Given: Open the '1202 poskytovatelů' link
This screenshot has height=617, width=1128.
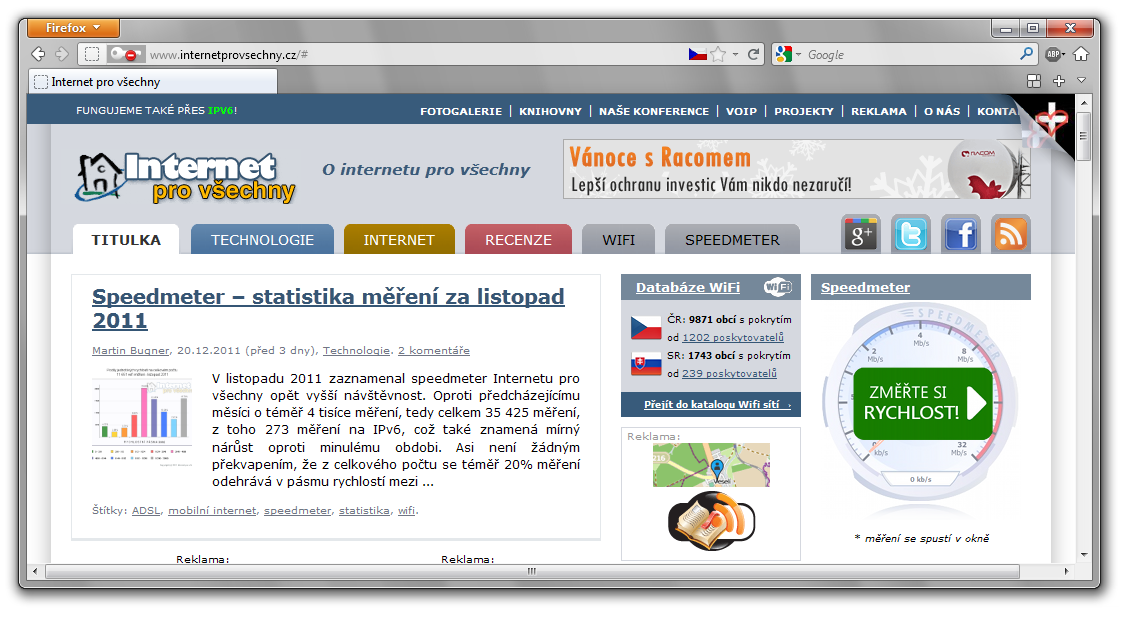Looking at the screenshot, I should coord(733,338).
